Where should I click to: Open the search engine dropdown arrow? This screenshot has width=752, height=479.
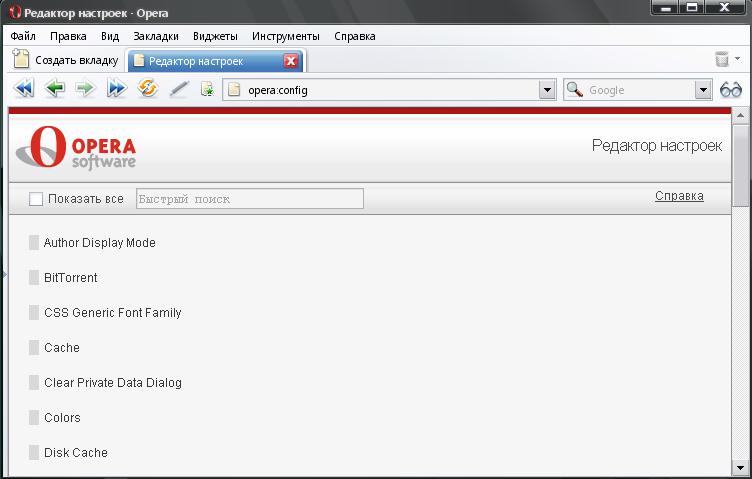[703, 90]
